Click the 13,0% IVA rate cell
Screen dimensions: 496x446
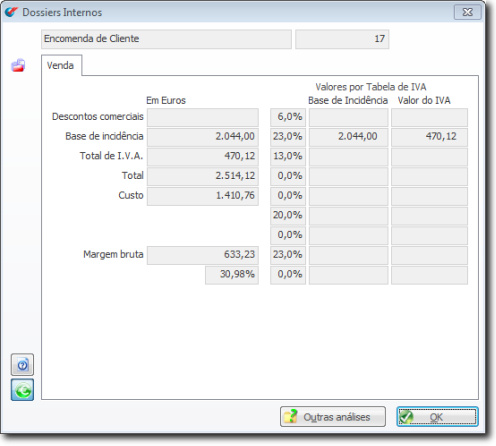288,157
